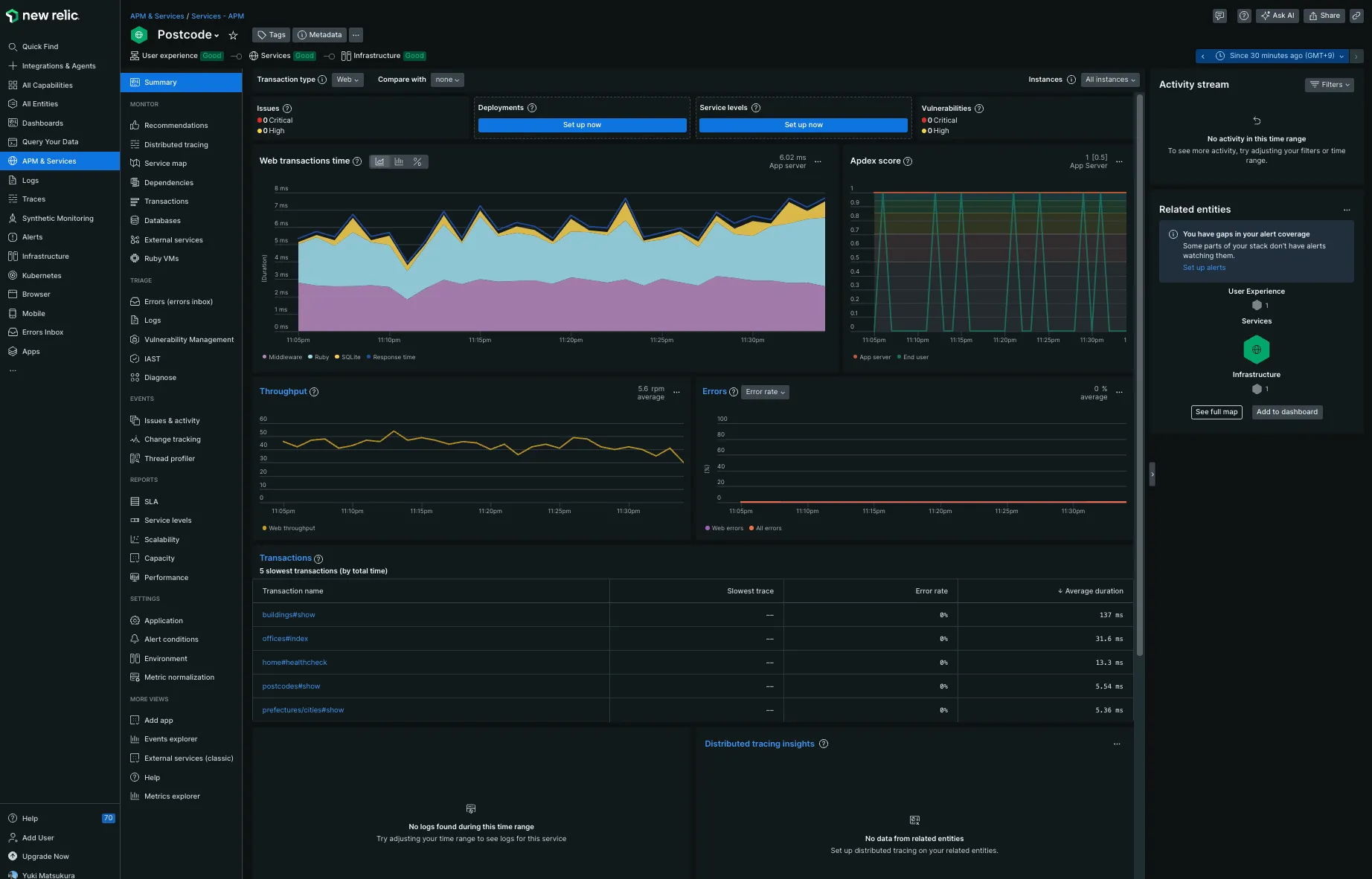Open more options for Throughput chart
Screen dimensions: 1372x879
(x=676, y=392)
